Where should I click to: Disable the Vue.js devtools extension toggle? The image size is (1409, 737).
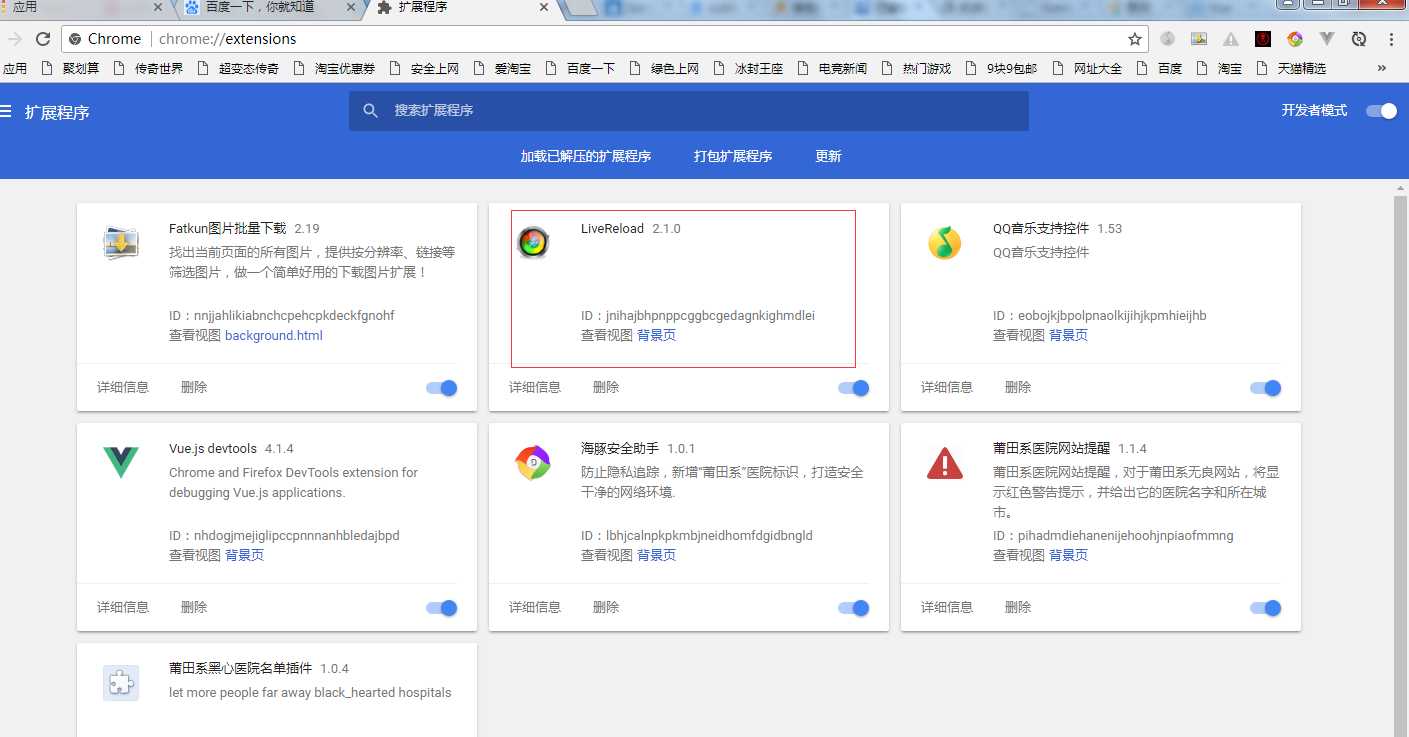point(442,608)
